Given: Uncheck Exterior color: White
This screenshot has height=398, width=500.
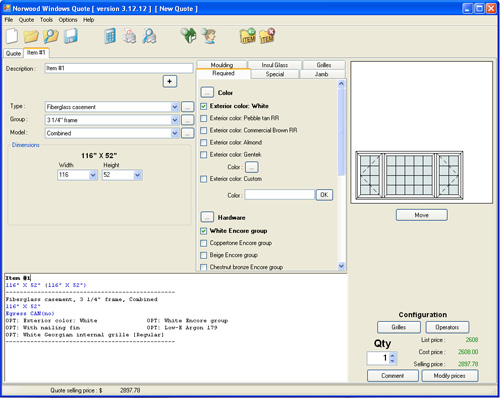Looking at the screenshot, I should click(204, 106).
